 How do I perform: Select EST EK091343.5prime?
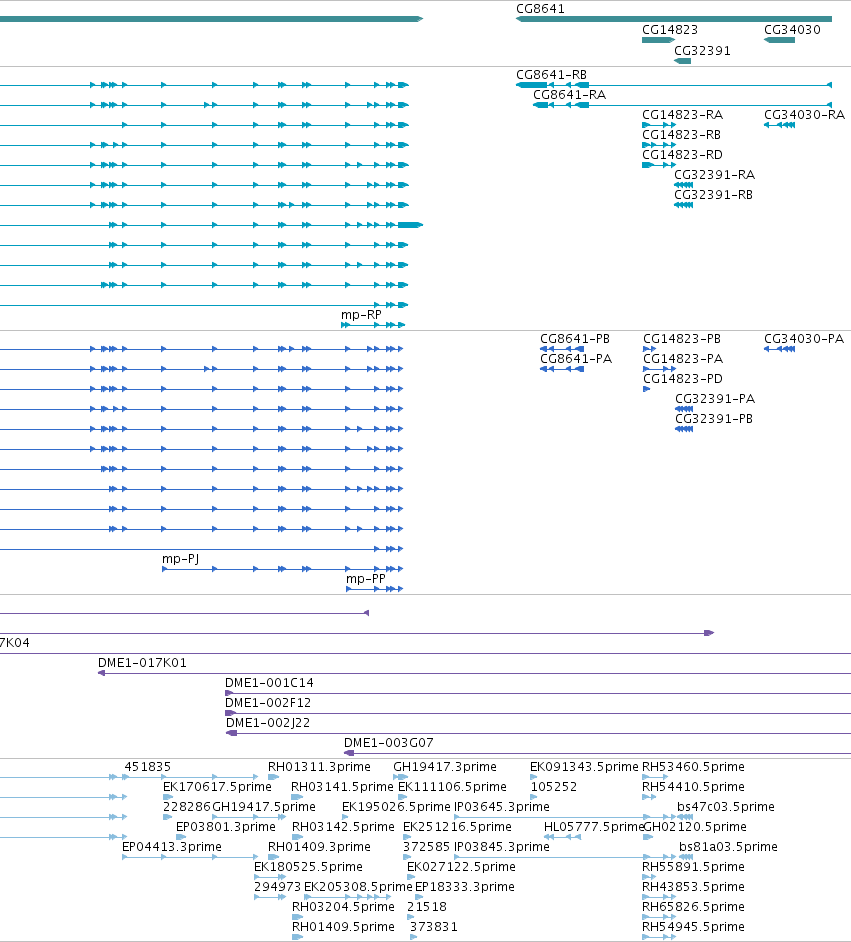(584, 767)
